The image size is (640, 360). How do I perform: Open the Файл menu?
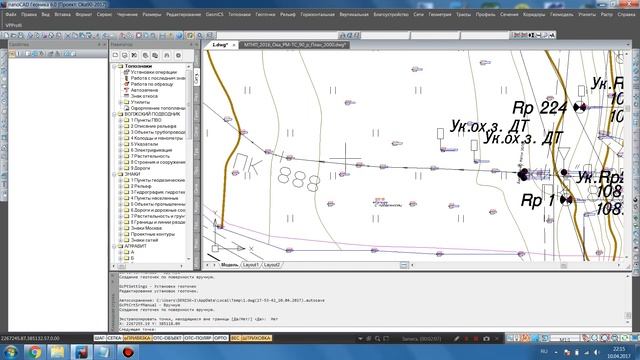11,14
